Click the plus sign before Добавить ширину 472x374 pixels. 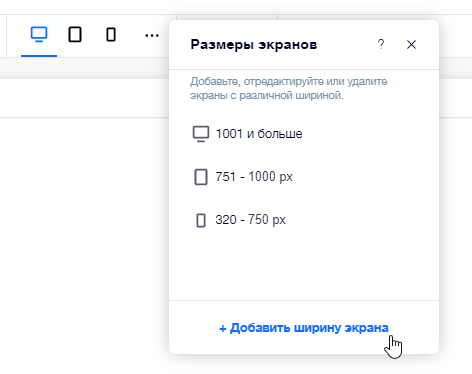[223, 329]
